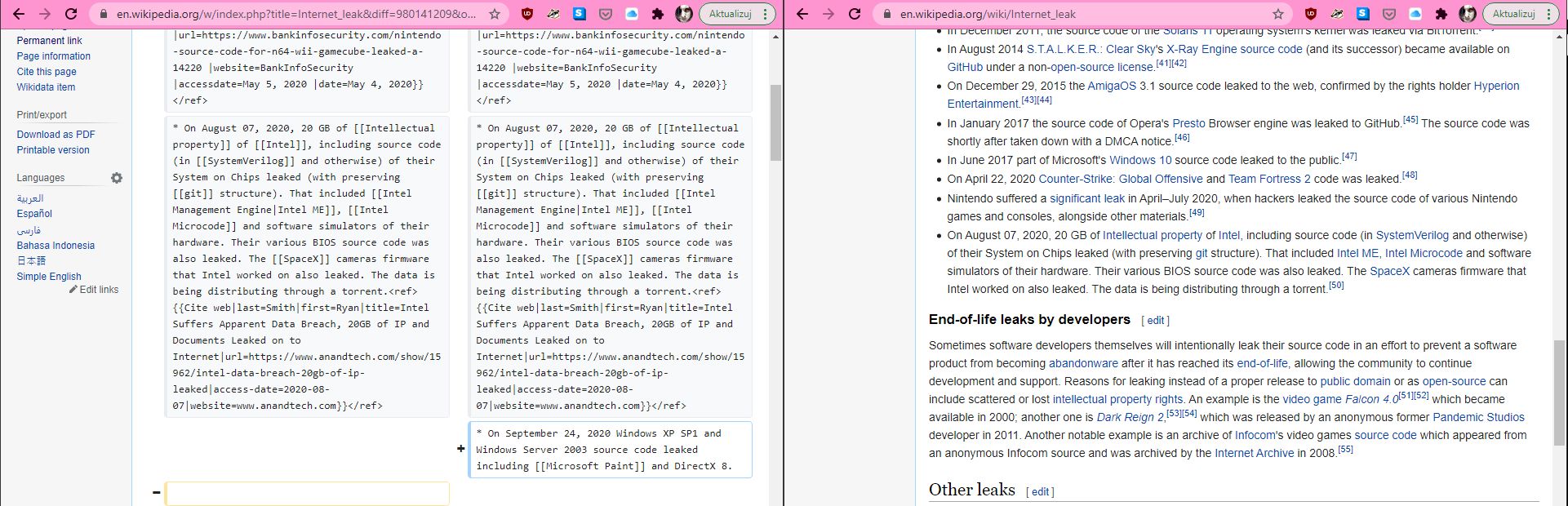
Task: Go back in the right article window
Action: coord(802,14)
